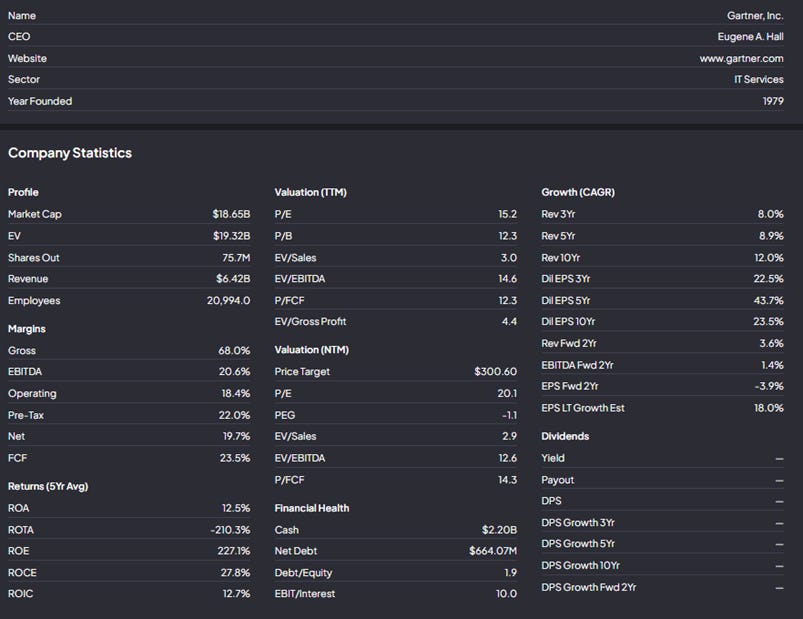The image size is (803, 619).
Task: Click the company name Gartner, Inc.
Action: click(755, 16)
